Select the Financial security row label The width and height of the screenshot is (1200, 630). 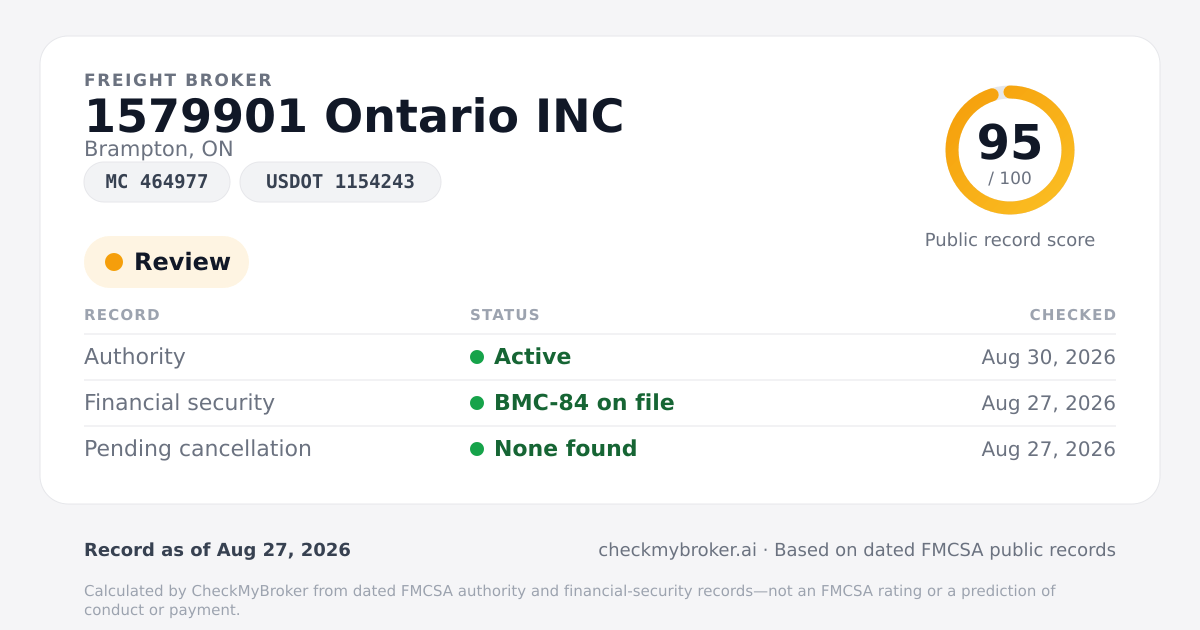point(179,403)
